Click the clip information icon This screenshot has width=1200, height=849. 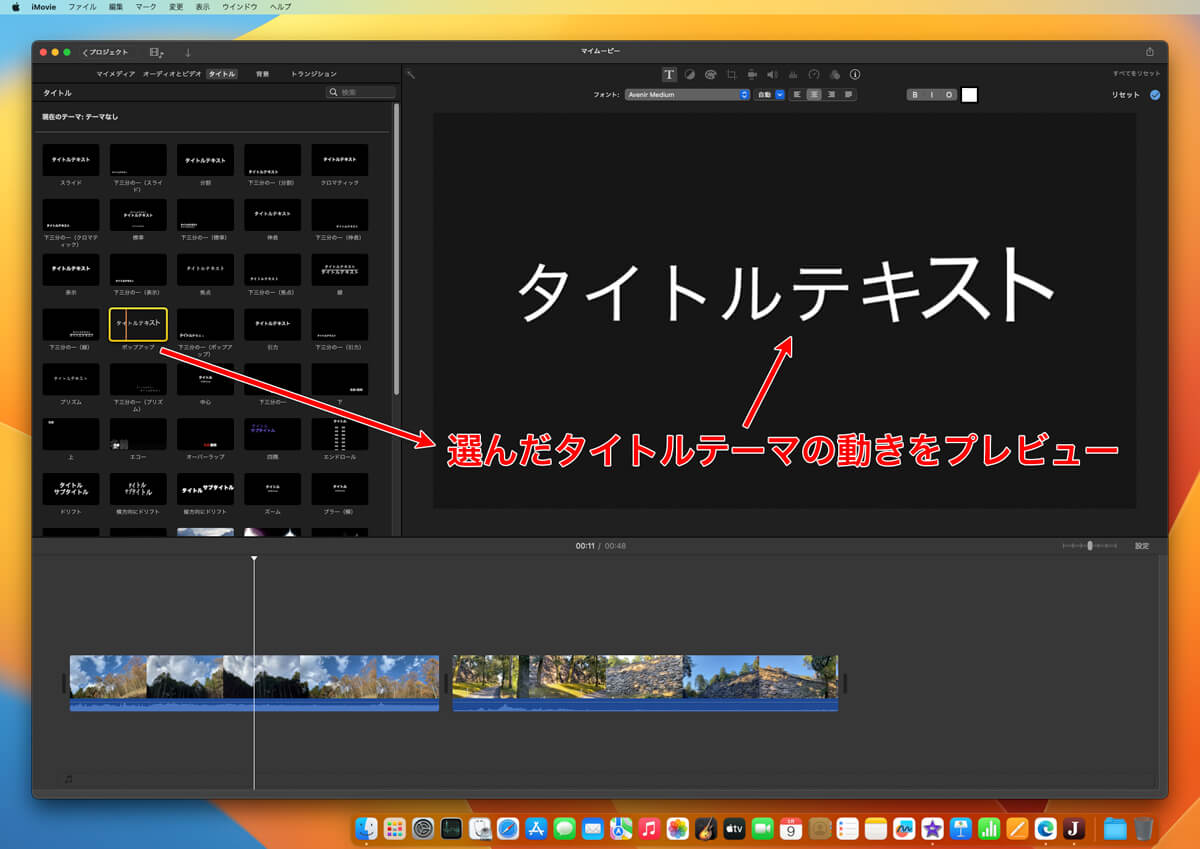(x=855, y=74)
